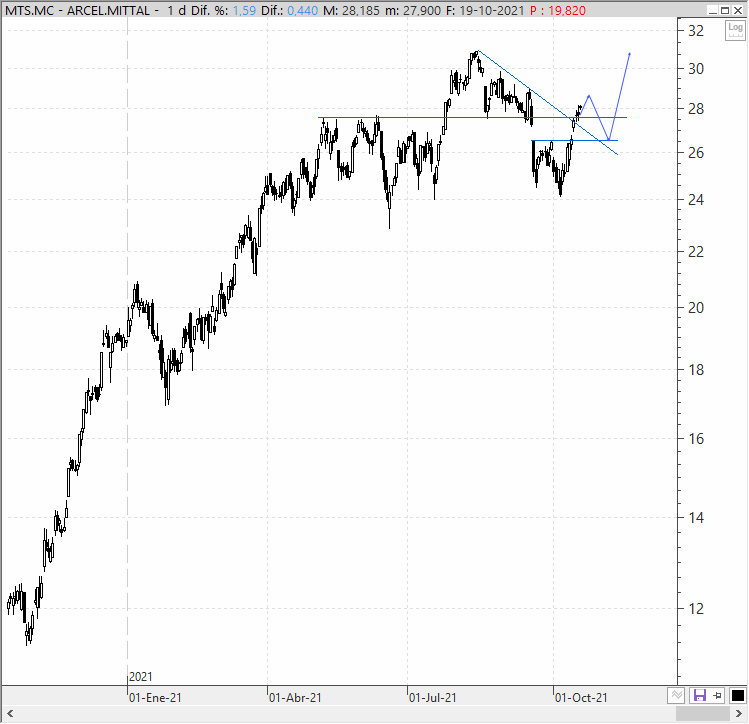This screenshot has height=724, width=749.
Task: Click the 2021 year marker label
Action: [x=141, y=677]
